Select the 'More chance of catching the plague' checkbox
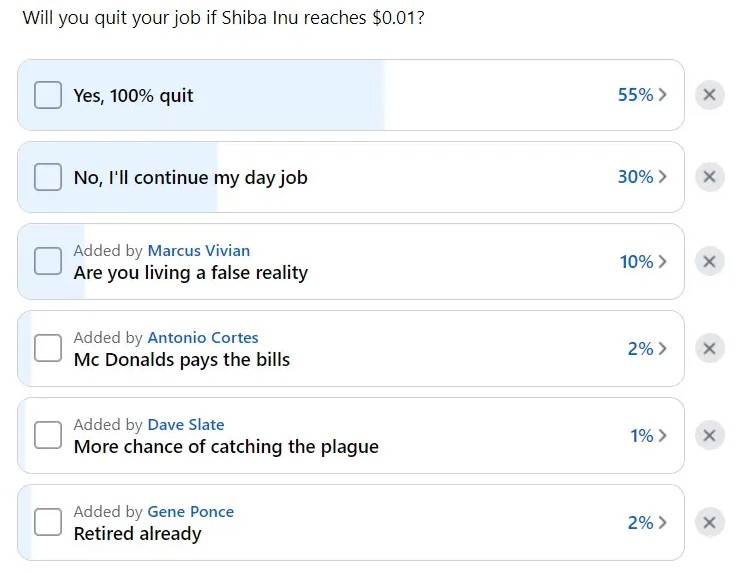The width and height of the screenshot is (744, 573). pyautogui.click(x=48, y=435)
